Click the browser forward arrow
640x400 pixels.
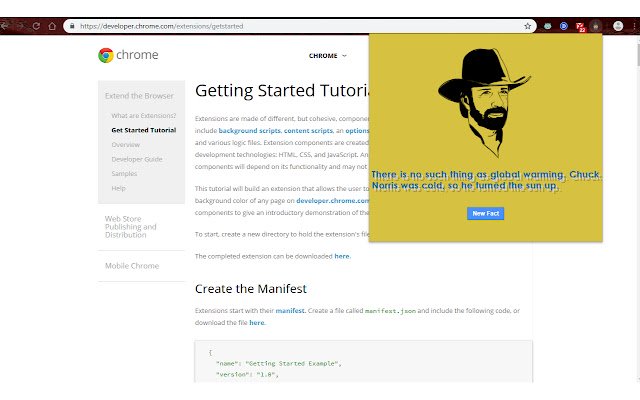point(20,26)
